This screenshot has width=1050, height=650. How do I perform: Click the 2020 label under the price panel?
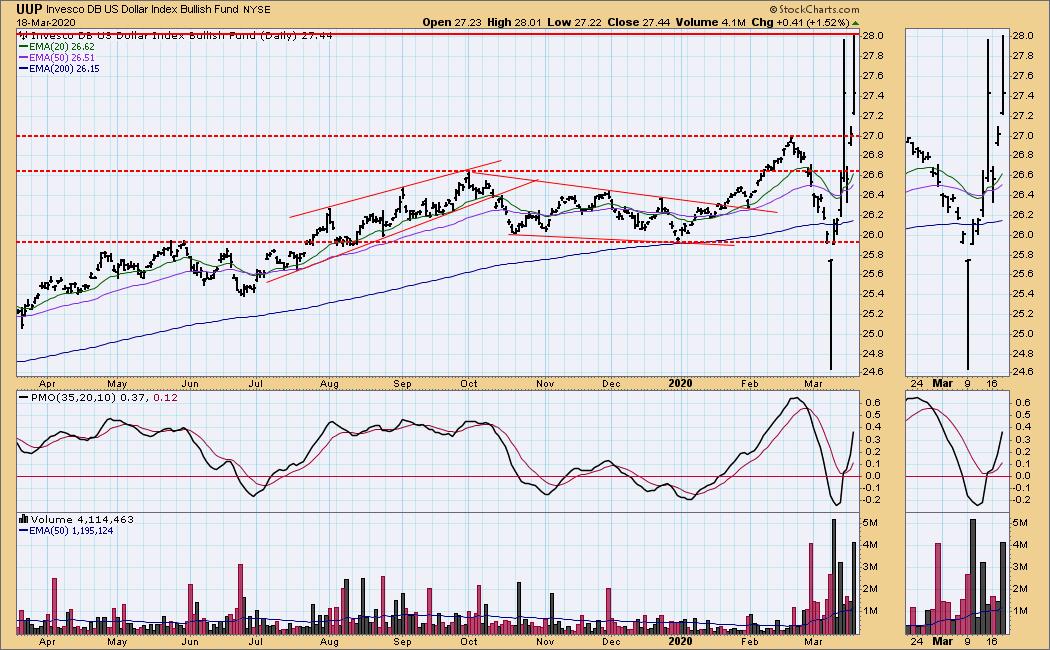click(680, 384)
